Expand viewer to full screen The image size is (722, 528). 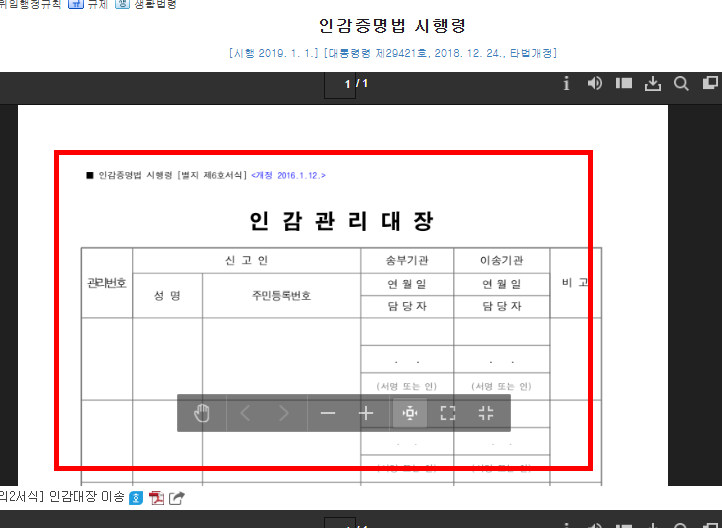click(448, 413)
